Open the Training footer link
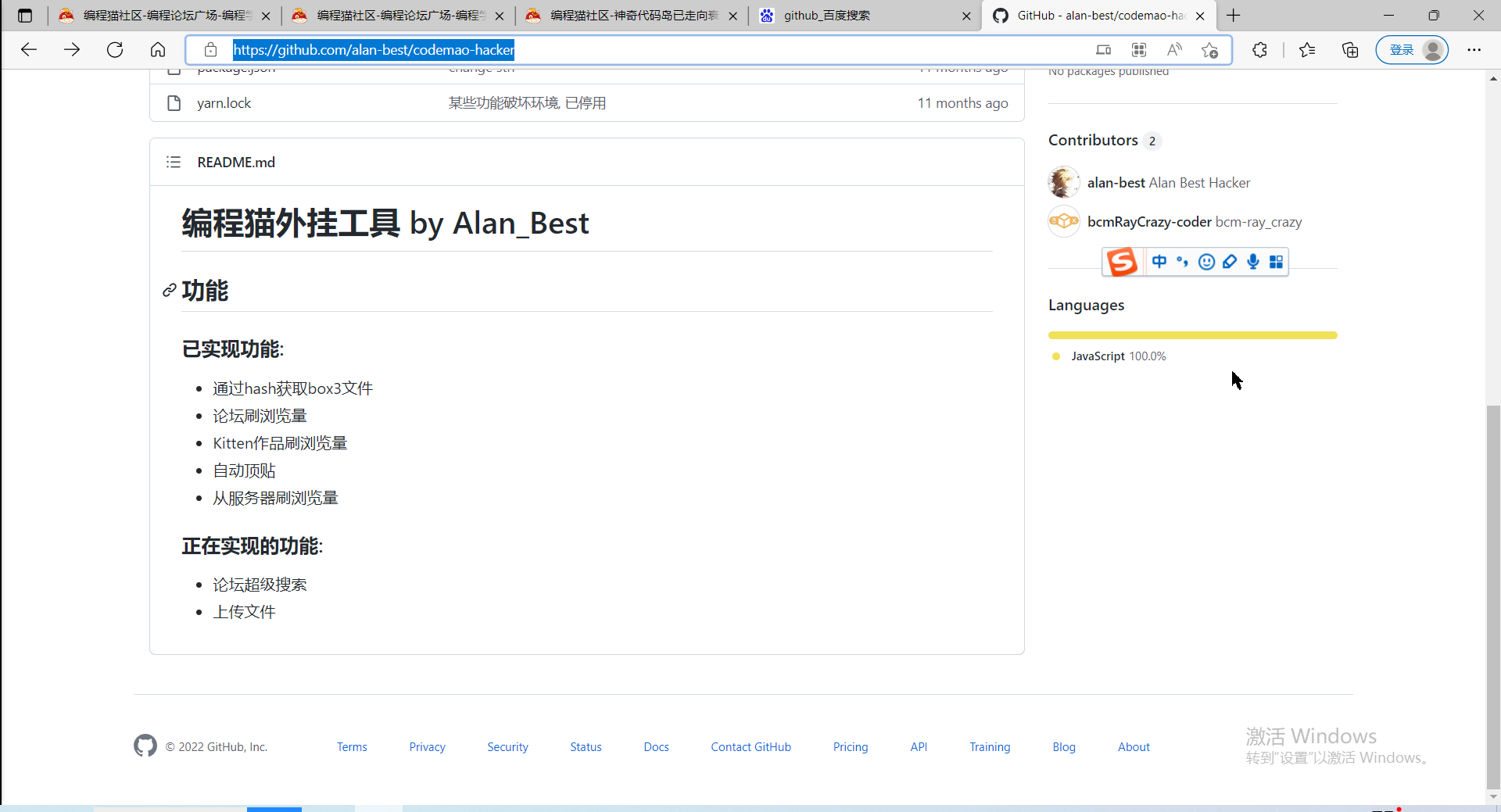The image size is (1501, 812). click(990, 747)
